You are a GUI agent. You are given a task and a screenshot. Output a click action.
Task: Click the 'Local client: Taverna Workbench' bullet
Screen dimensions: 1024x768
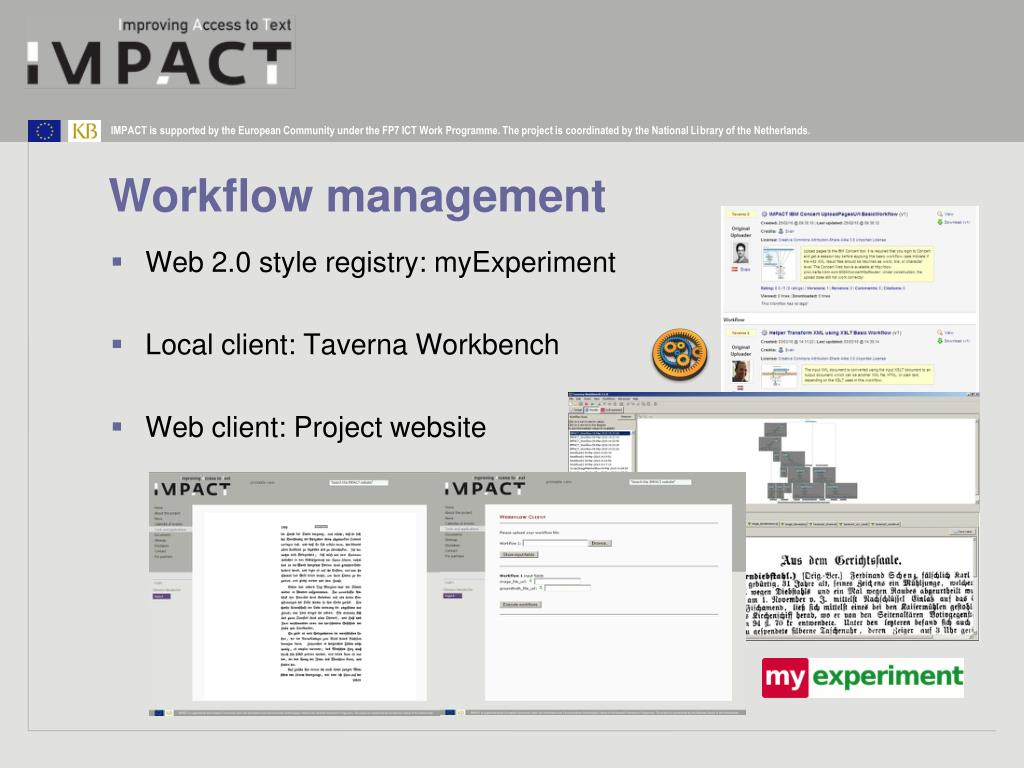(x=352, y=345)
